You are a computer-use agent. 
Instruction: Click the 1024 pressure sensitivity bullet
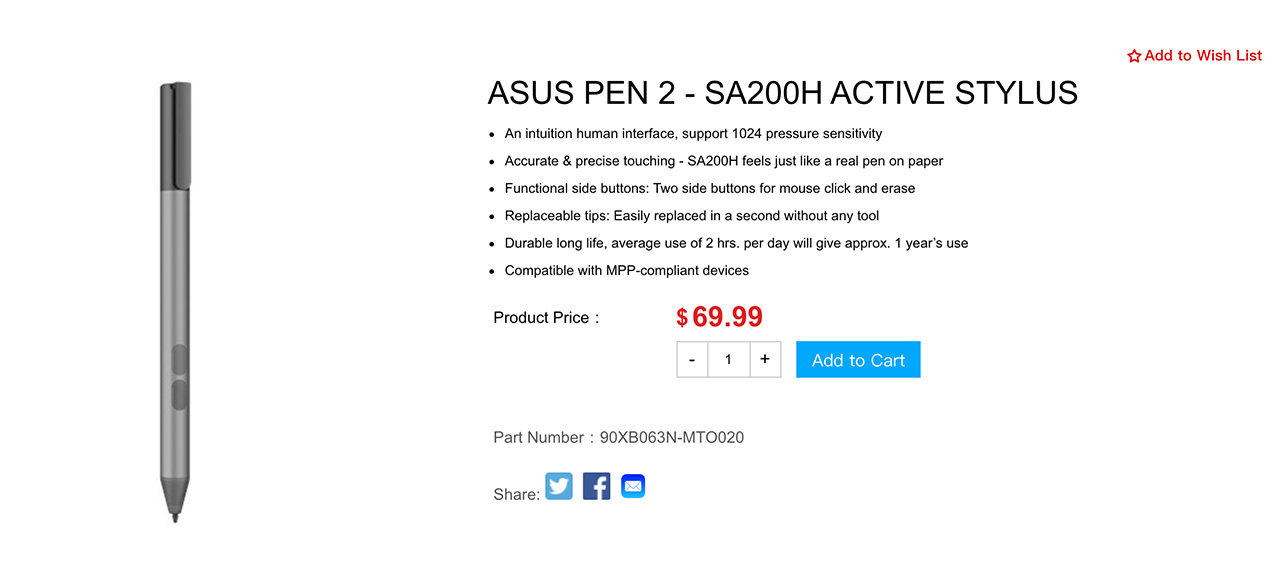click(693, 133)
